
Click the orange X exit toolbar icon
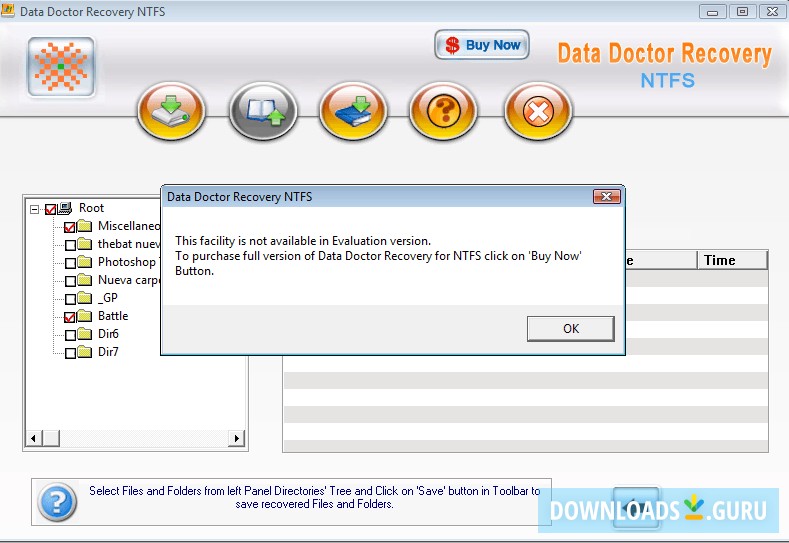(538, 111)
